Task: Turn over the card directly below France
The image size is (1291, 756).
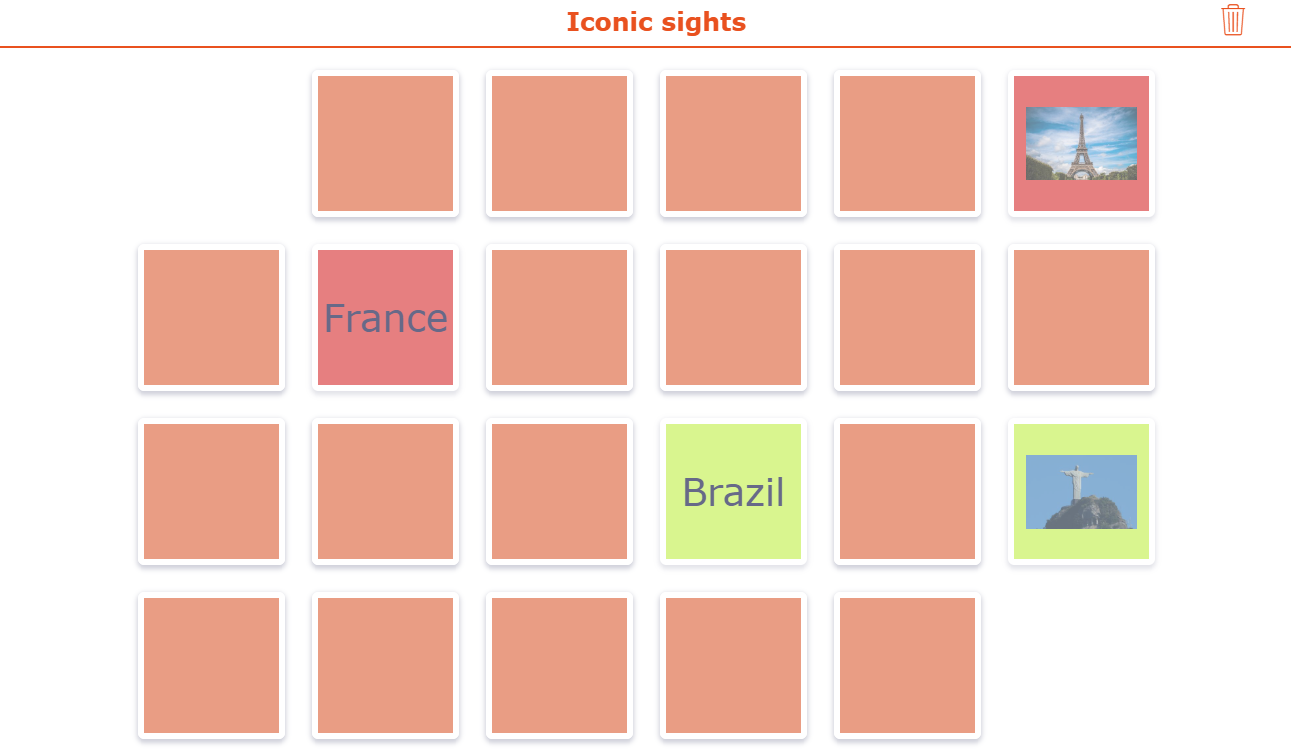Action: click(385, 491)
